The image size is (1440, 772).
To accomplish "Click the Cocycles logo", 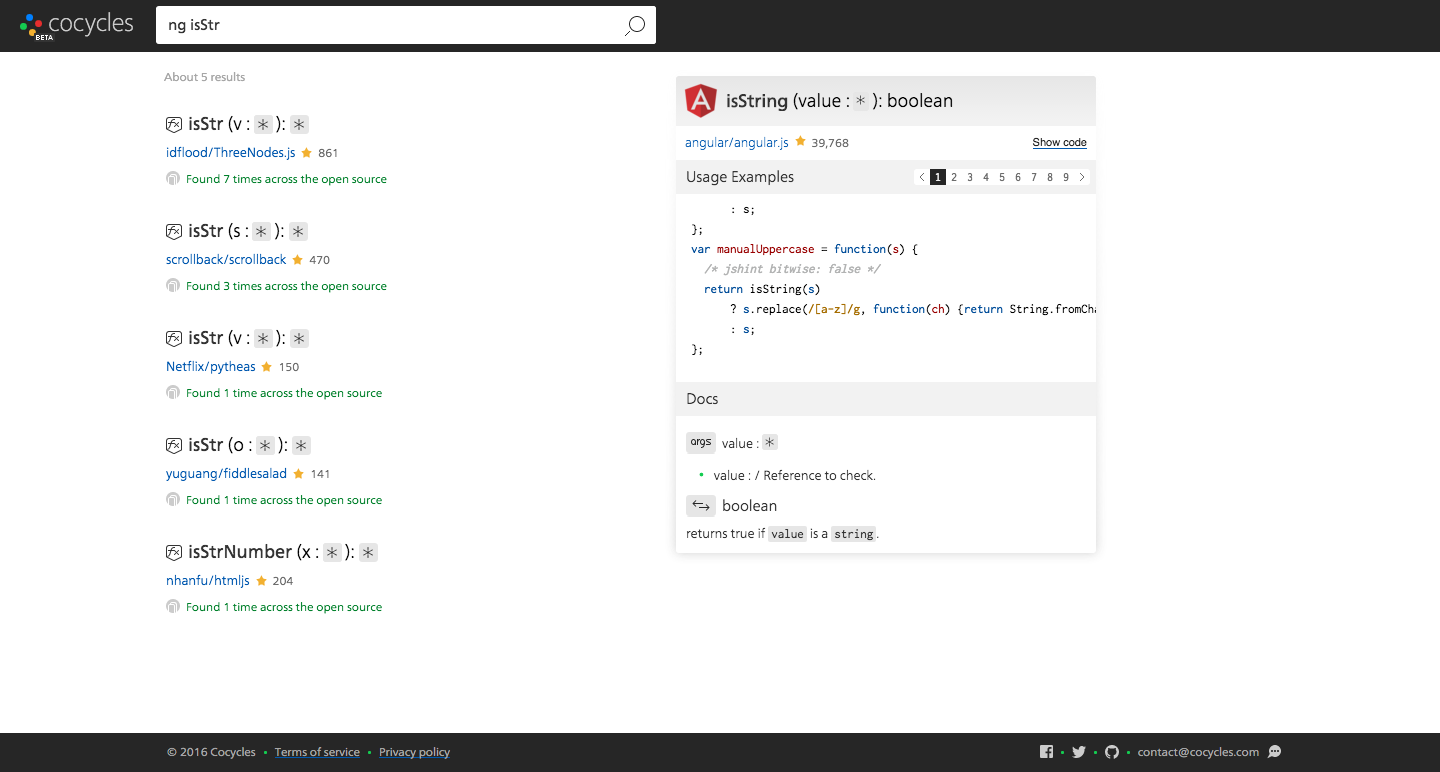I will pyautogui.click(x=75, y=24).
